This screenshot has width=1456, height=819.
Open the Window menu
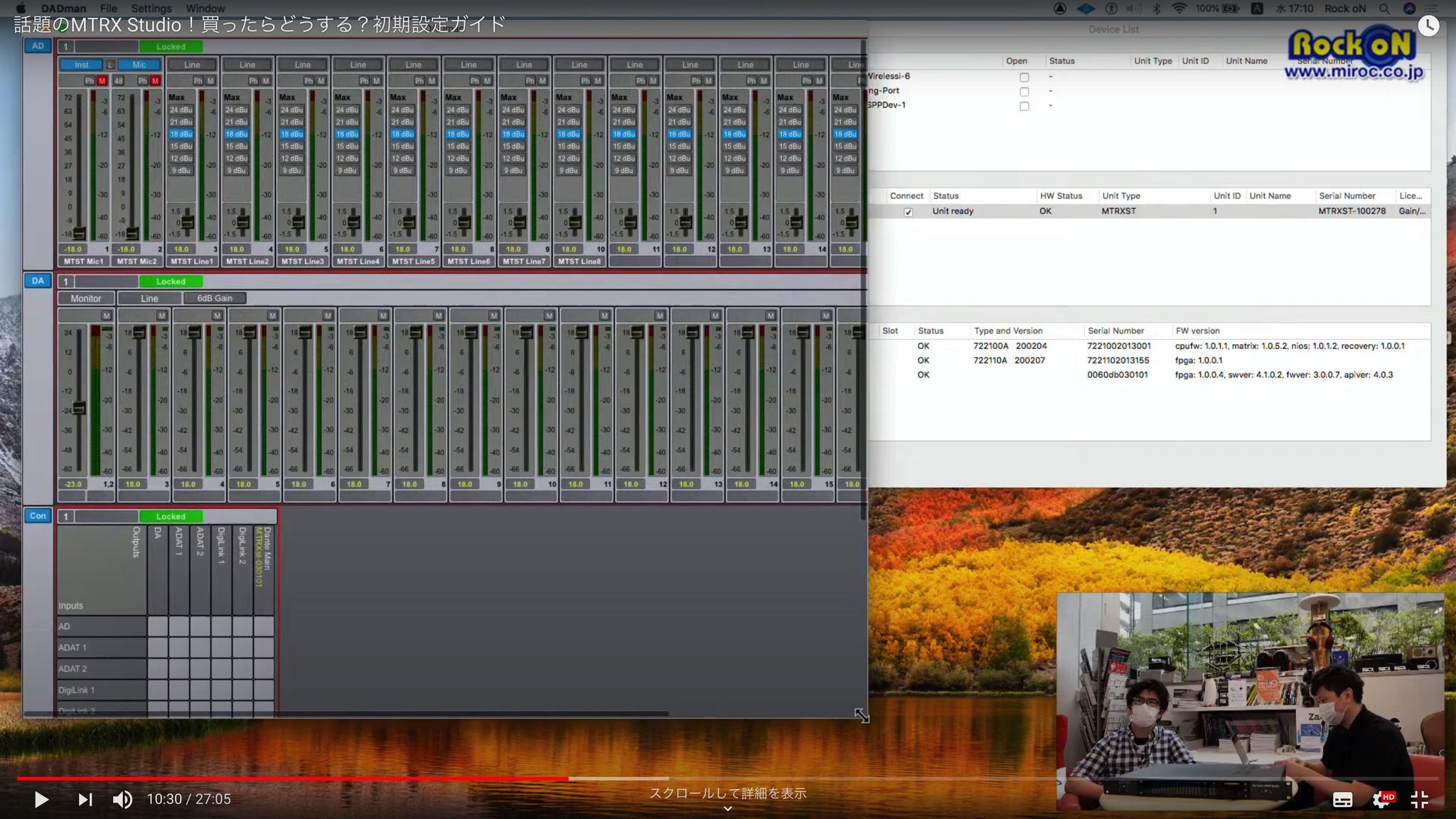205,9
